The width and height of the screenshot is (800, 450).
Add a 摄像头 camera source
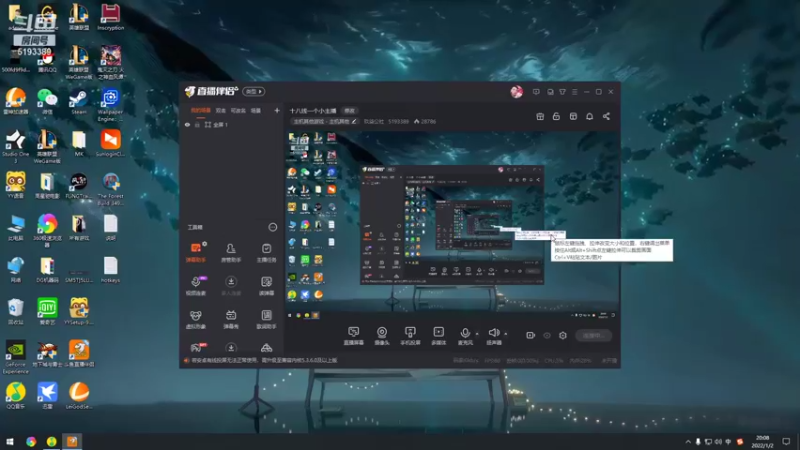pos(382,336)
